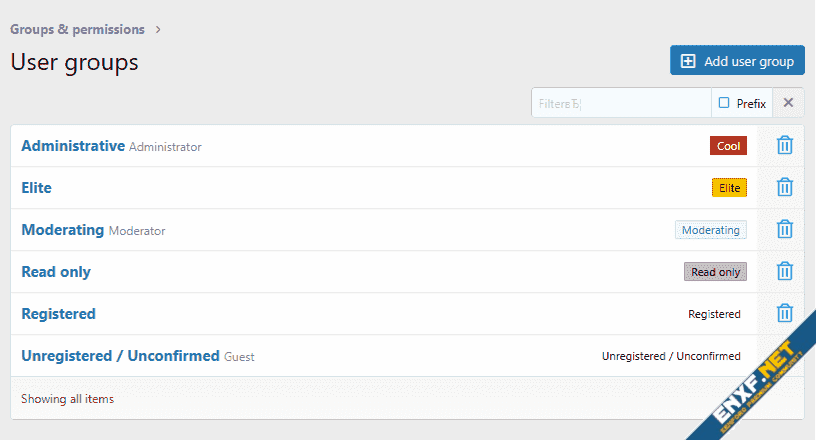
Task: Open the Read only group
Action: pyautogui.click(x=56, y=272)
